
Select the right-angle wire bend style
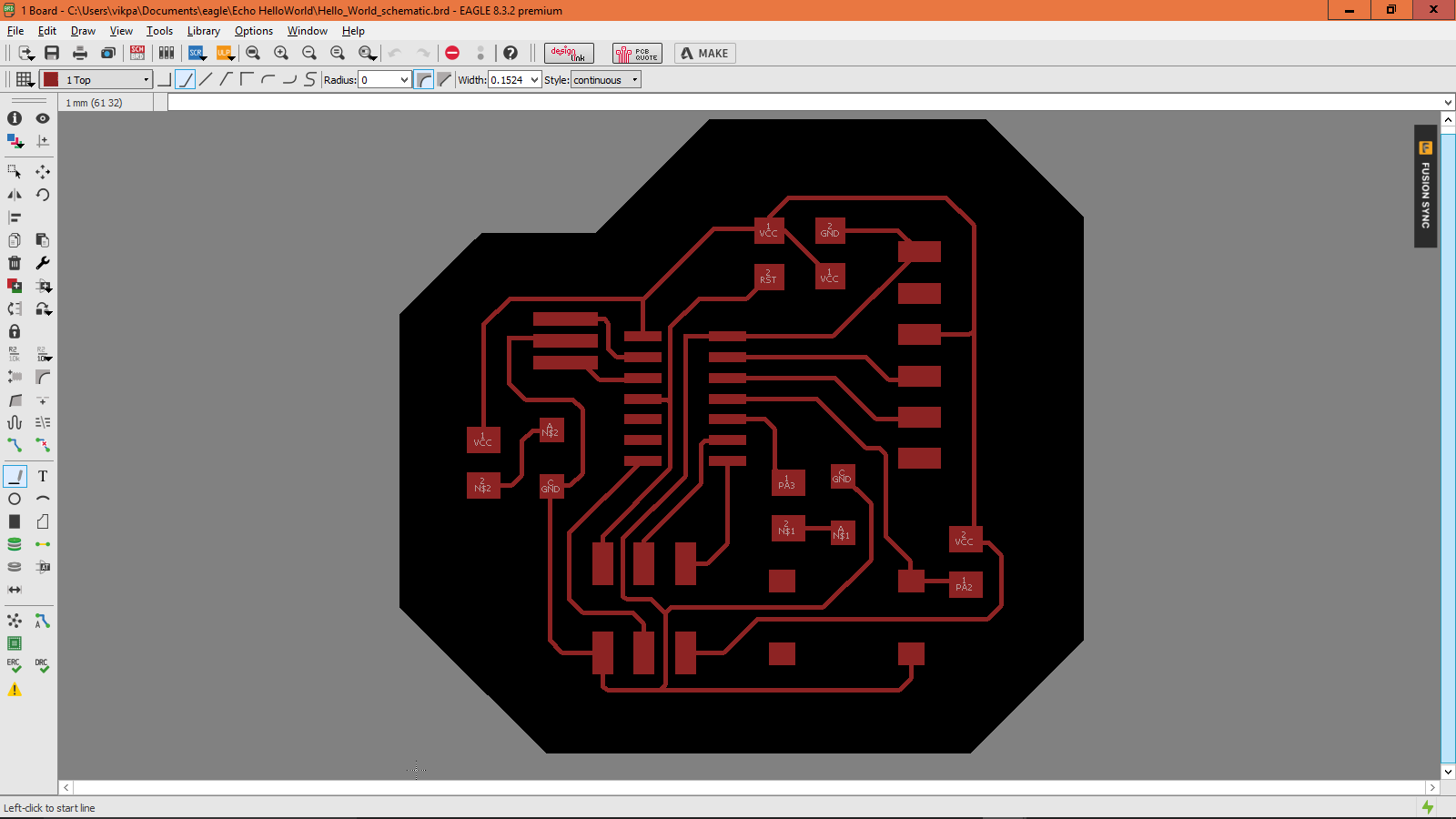164,80
